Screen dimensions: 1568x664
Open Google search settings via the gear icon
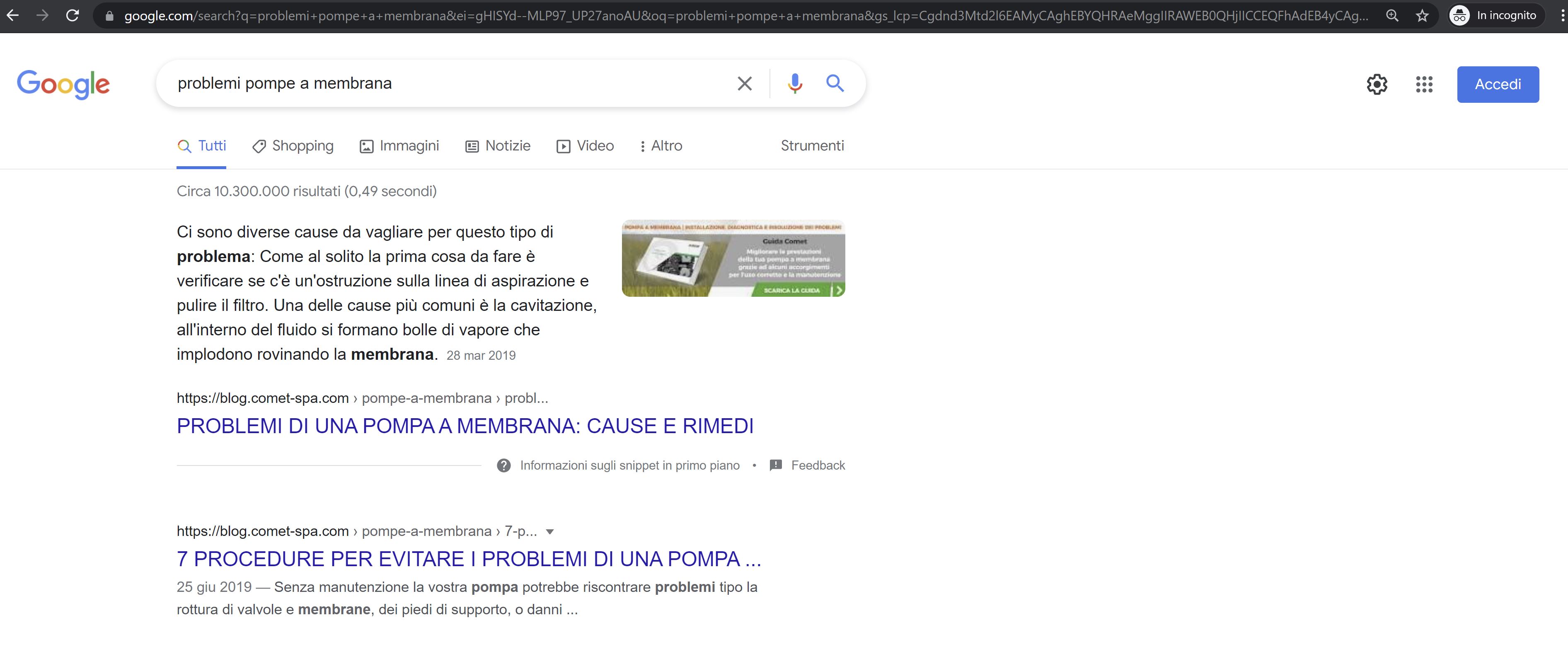(1377, 85)
